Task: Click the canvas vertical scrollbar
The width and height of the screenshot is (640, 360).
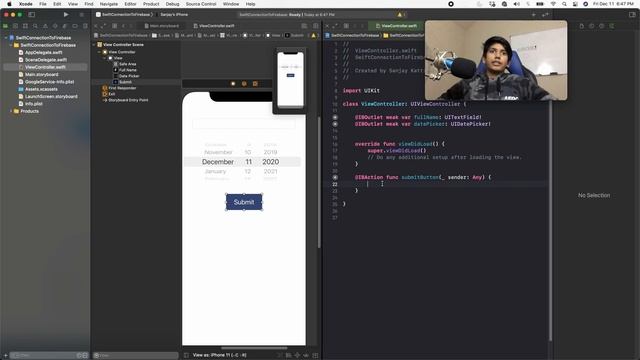Action: (x=319, y=182)
